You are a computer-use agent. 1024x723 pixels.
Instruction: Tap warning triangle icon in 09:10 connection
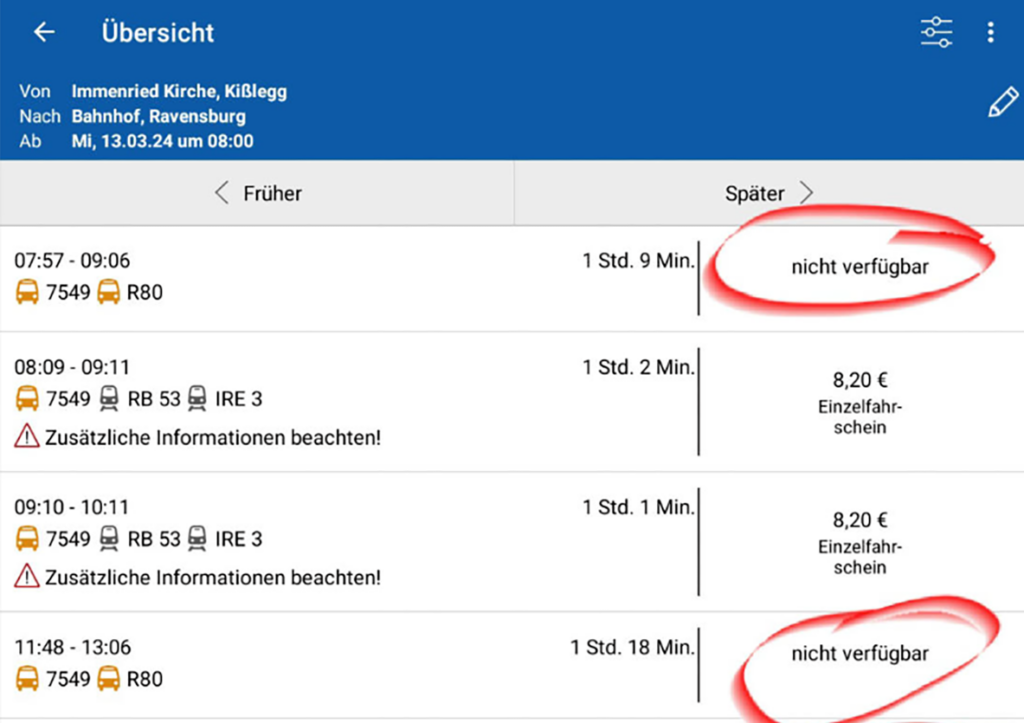[27, 577]
